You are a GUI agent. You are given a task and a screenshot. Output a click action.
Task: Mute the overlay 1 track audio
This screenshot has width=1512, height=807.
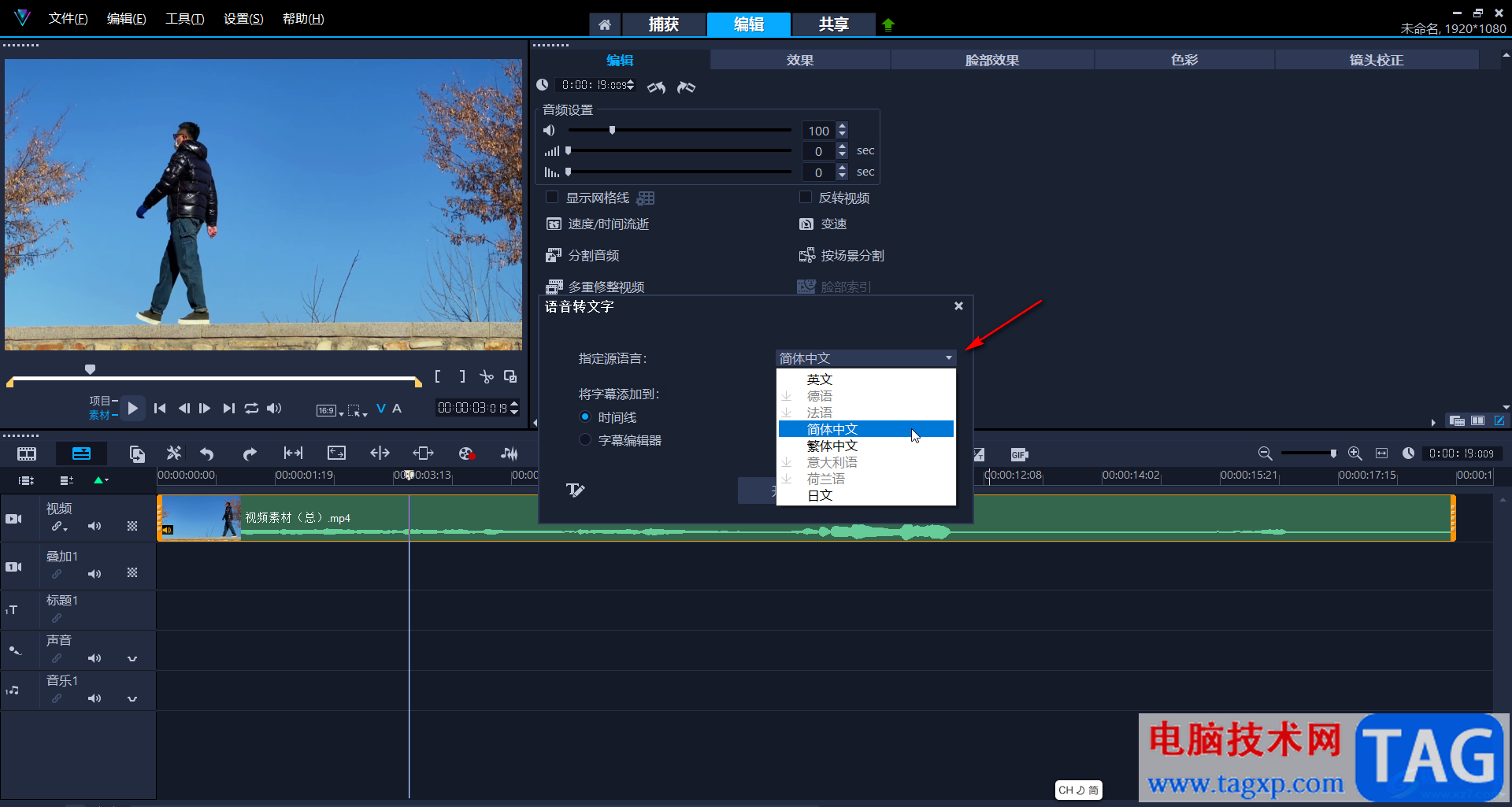(94, 574)
